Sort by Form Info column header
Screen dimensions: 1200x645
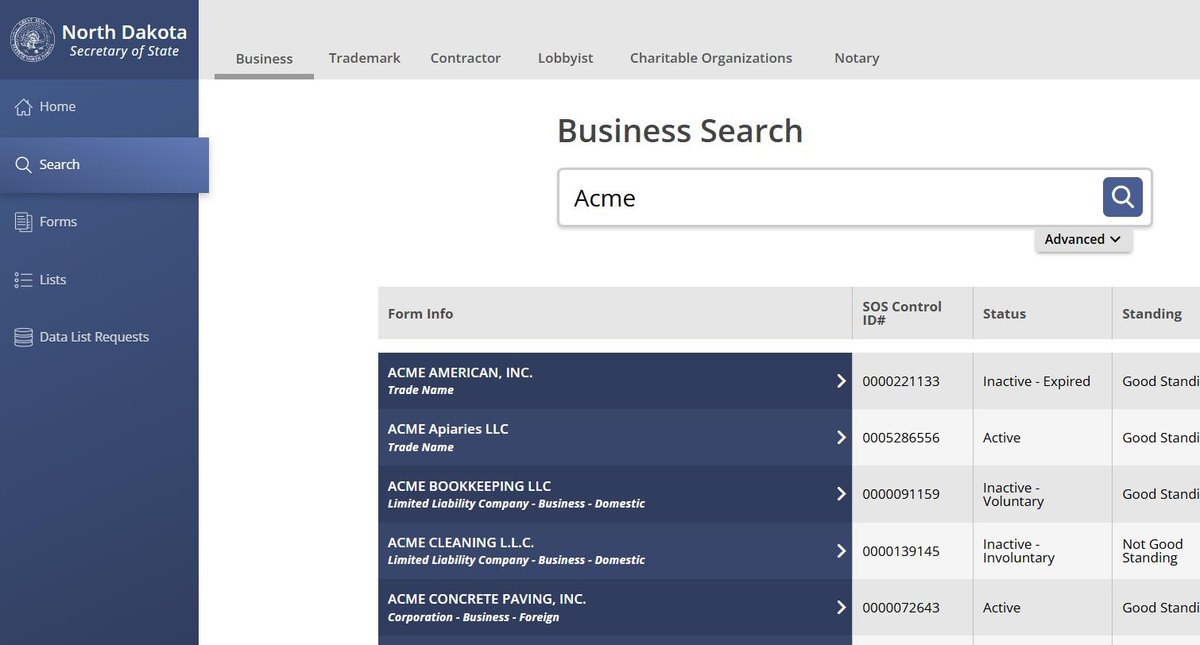pos(615,313)
